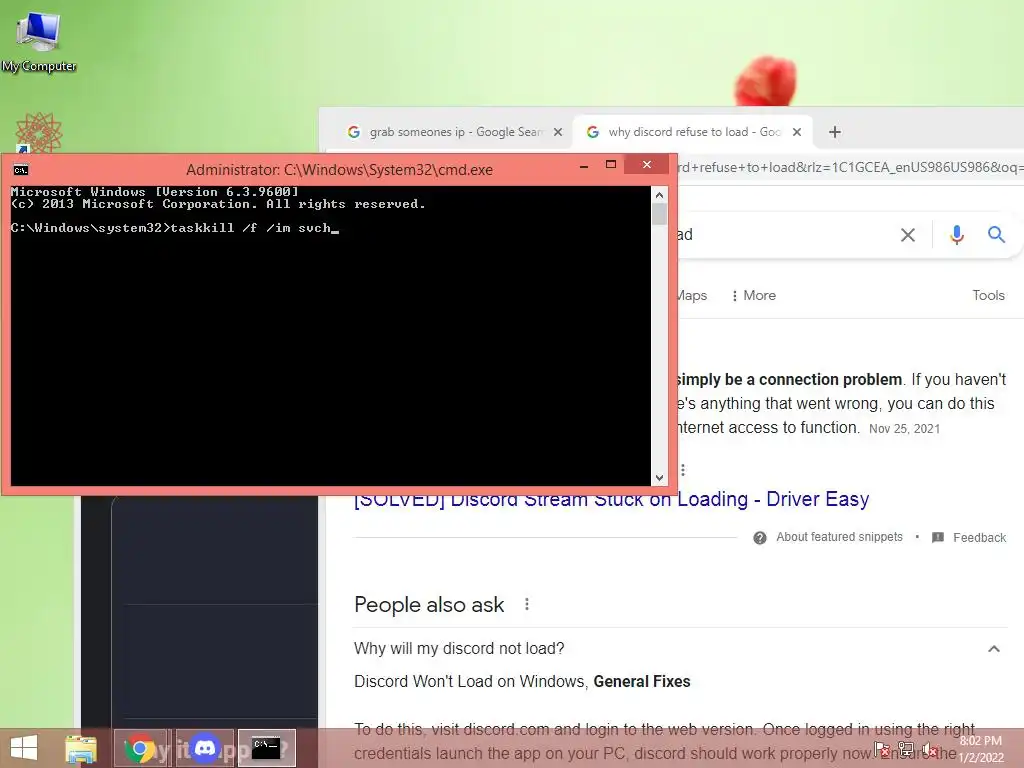Viewport: 1024px width, 768px height.
Task: Click the cmd scrollbar thumb
Action: click(x=659, y=214)
